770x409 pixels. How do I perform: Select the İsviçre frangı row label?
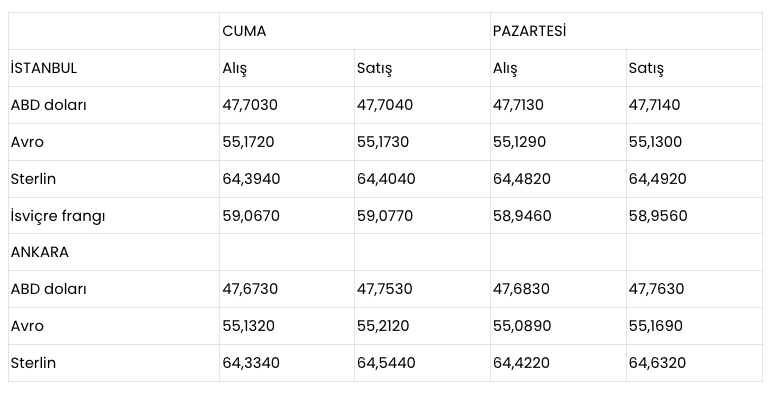[x=58, y=216]
